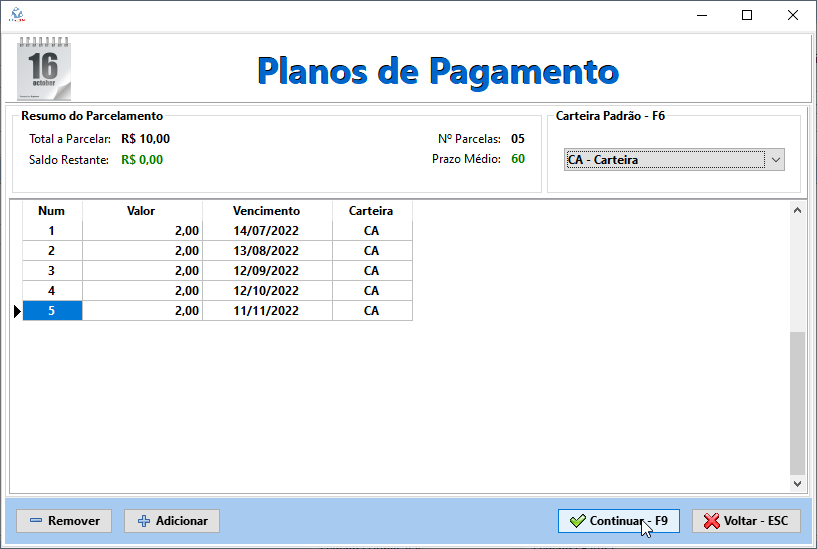Click Carteira CA in the 11/11/2022 row

tap(372, 310)
